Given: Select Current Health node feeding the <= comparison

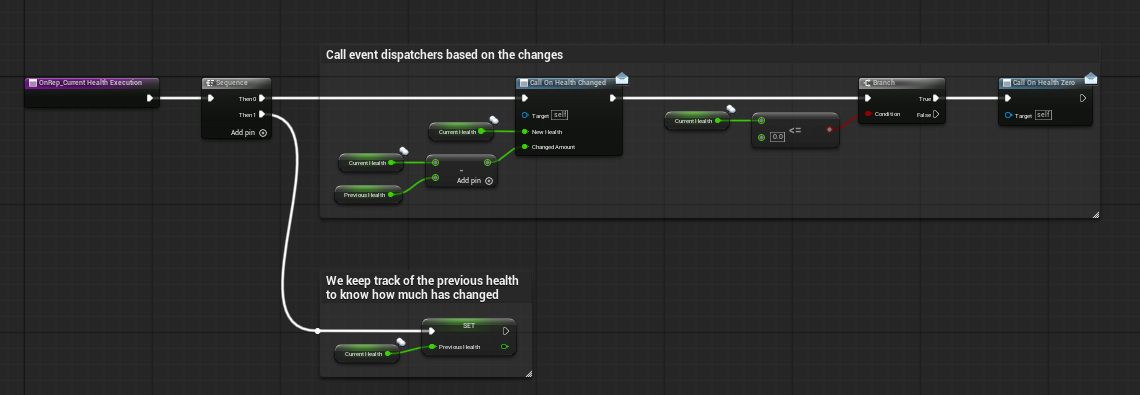Looking at the screenshot, I should point(697,121).
